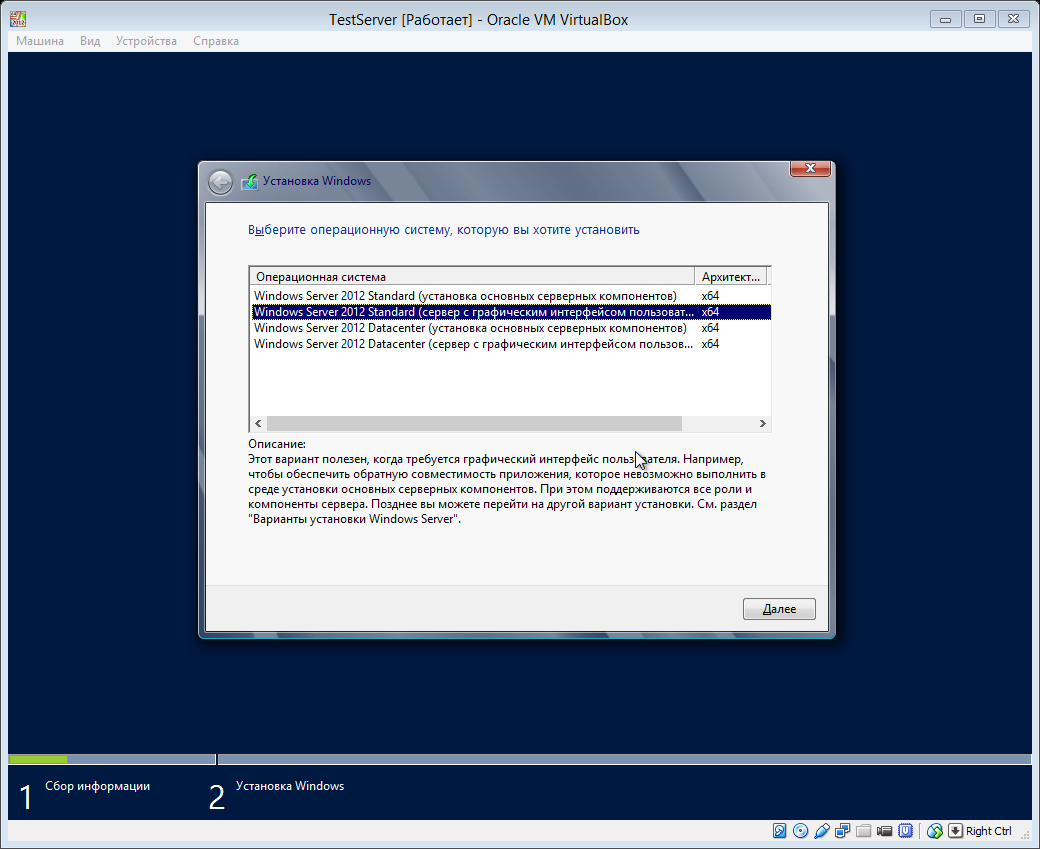The image size is (1040, 849).
Task: Click the video capture status icon
Action: coord(884,830)
